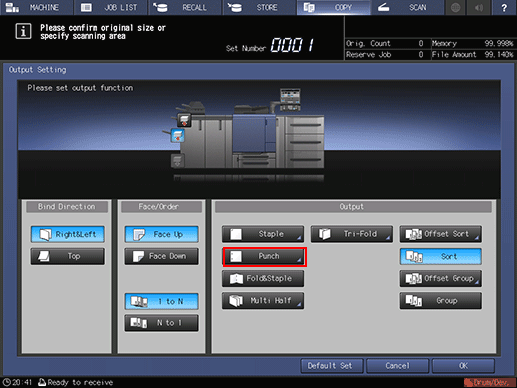
Task: Expand the Tri-Fold options
Action: (x=352, y=234)
